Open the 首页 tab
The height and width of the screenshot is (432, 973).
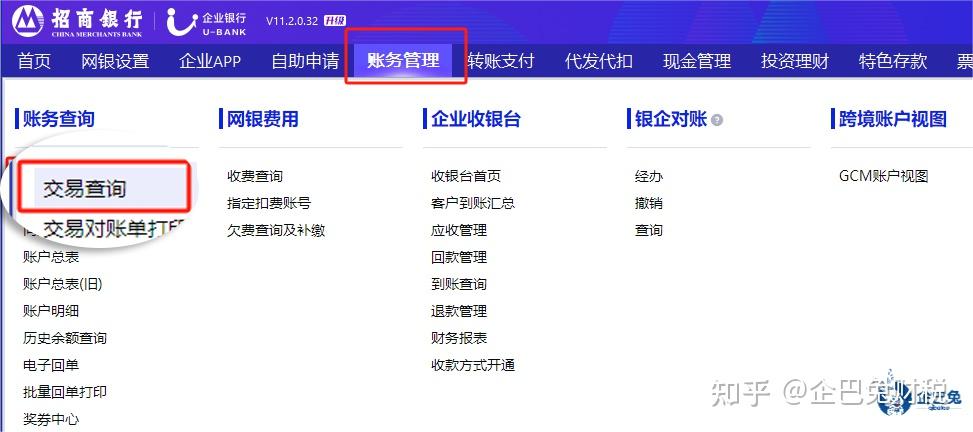tap(34, 61)
